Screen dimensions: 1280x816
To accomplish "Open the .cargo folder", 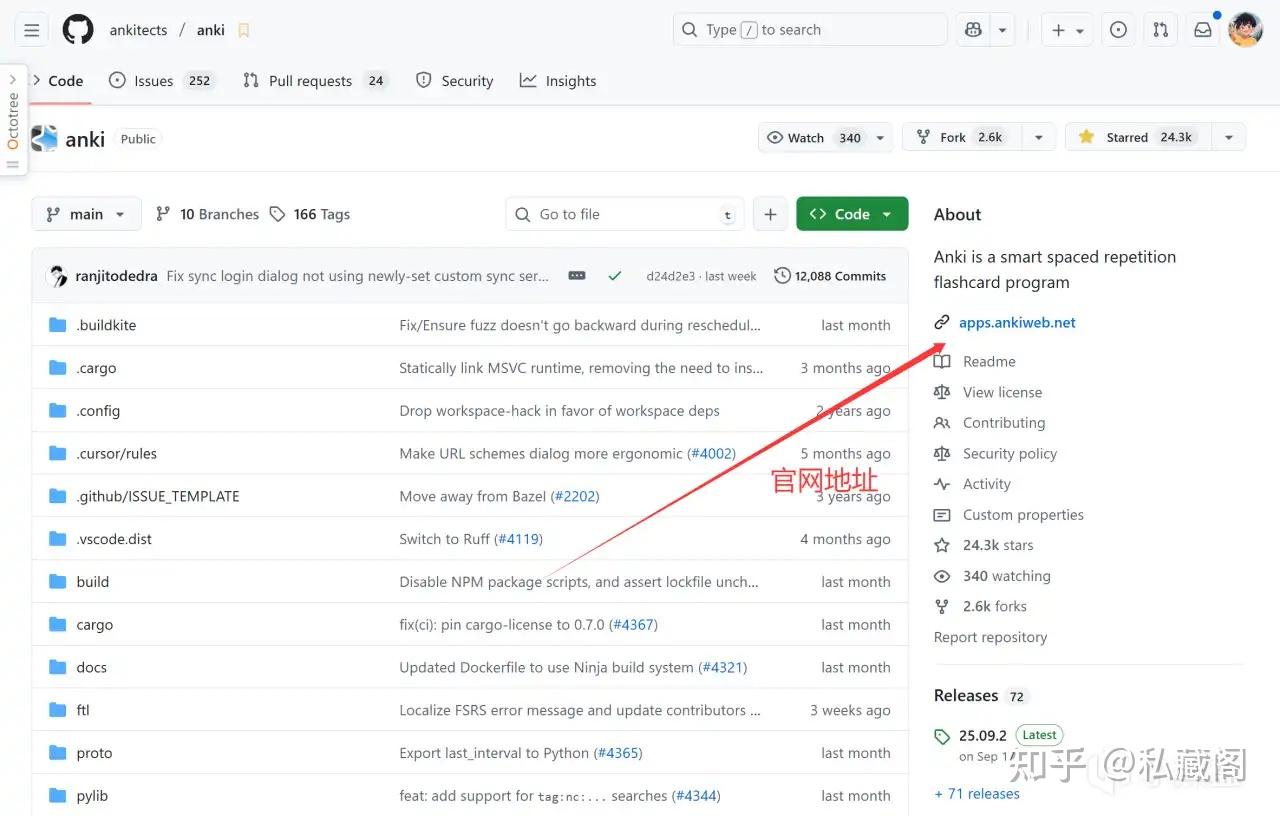I will pyautogui.click(x=96, y=368).
